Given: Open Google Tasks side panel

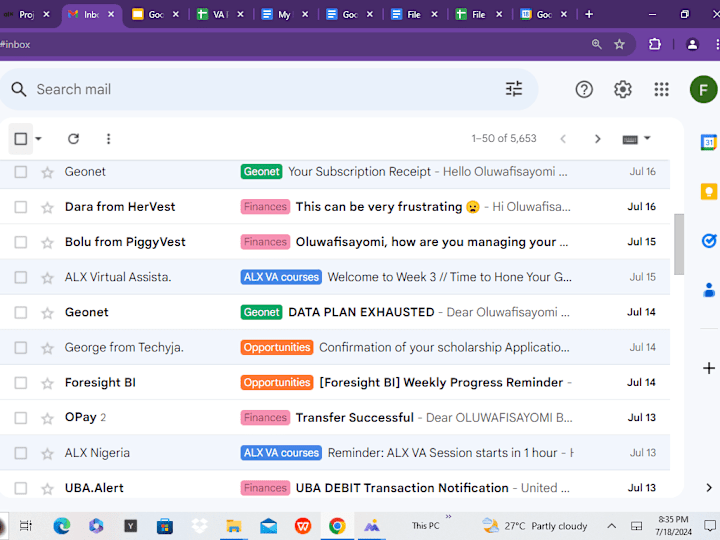Looking at the screenshot, I should pyautogui.click(x=709, y=240).
